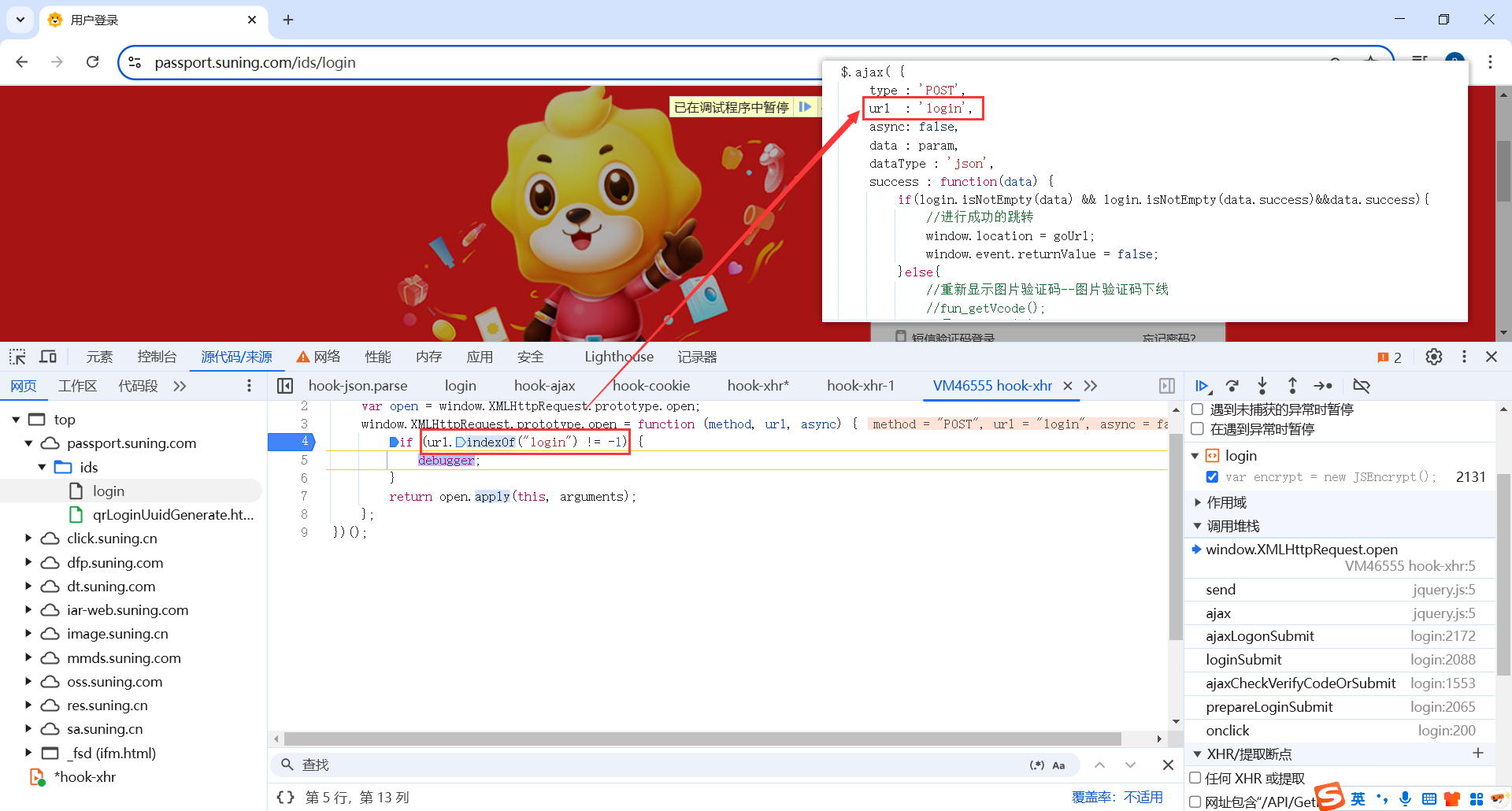
Task: Resume script execution in debugger toolbar
Action: [1202, 386]
